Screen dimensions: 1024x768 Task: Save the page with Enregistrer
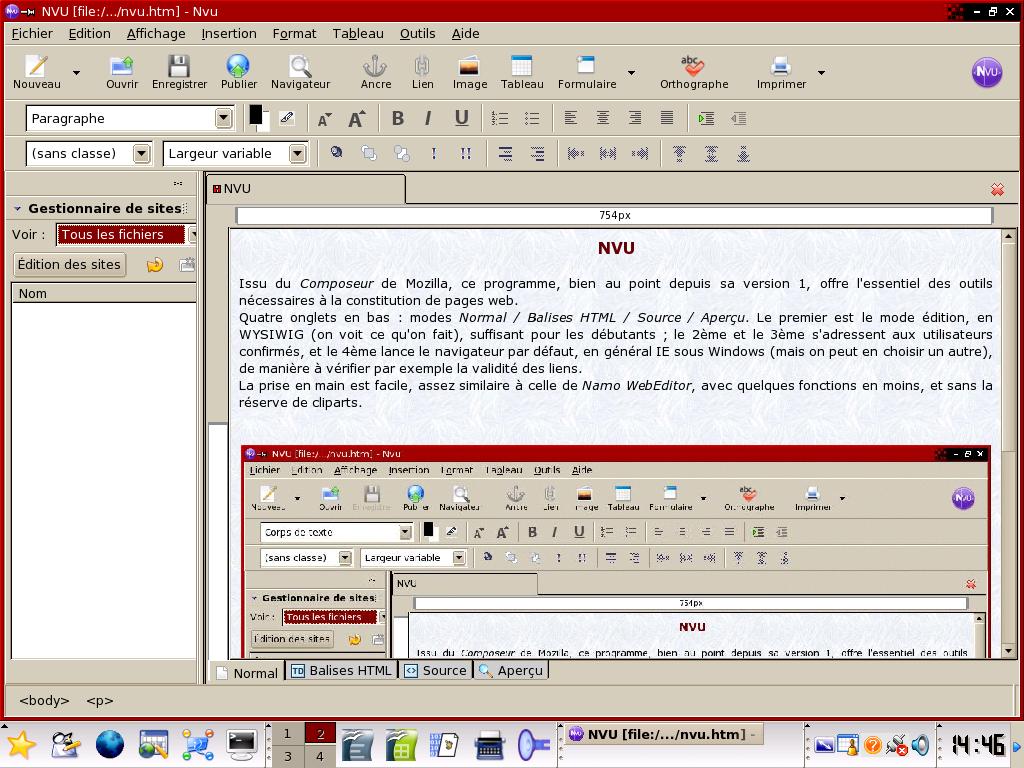(179, 72)
